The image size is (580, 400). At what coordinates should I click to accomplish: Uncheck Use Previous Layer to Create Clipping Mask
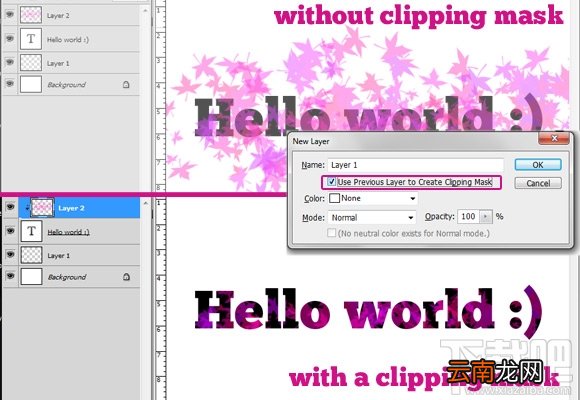[x=332, y=182]
